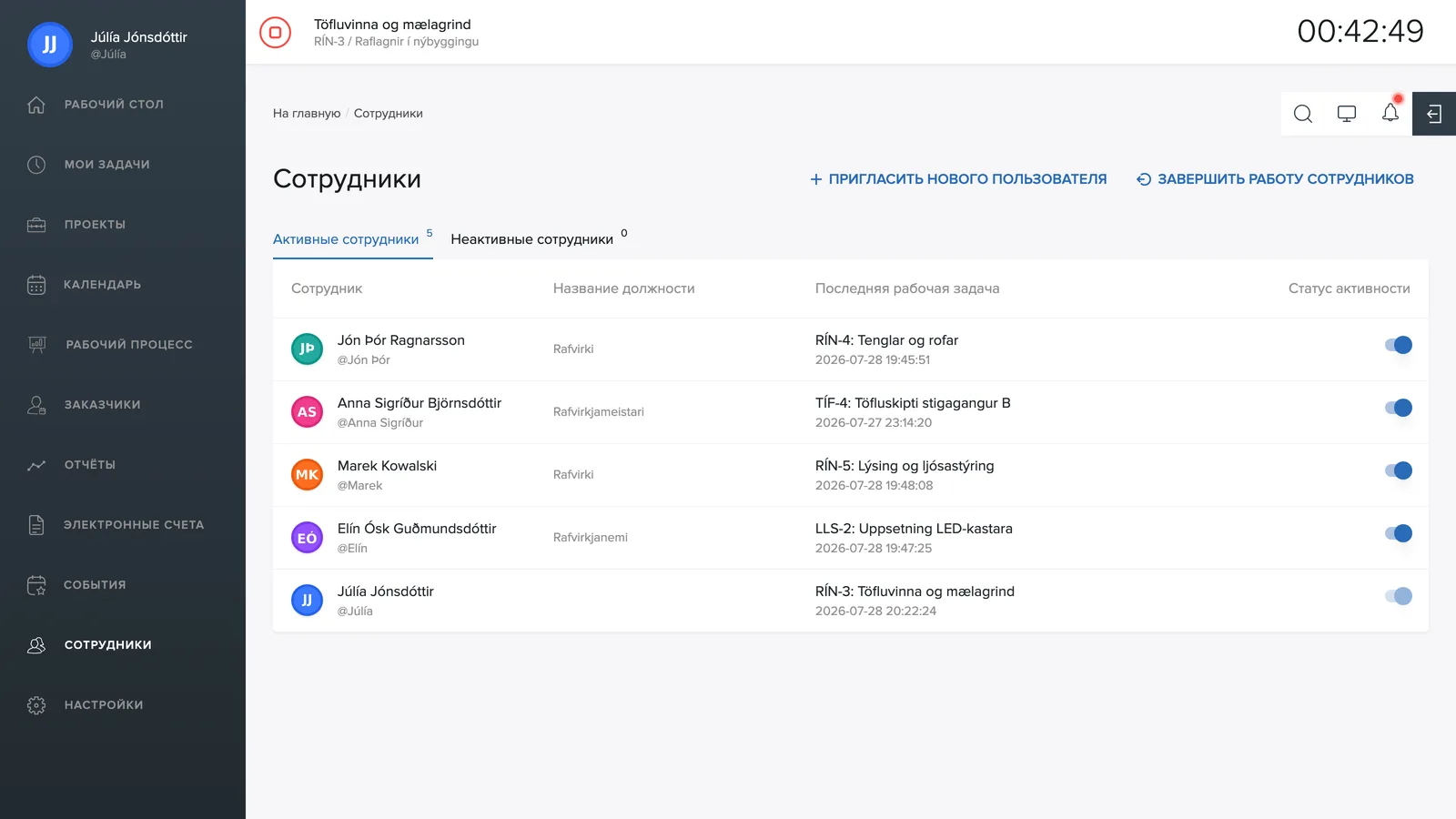This screenshot has width=1456, height=819.
Task: Click the job title Rafvirkjameistari
Action: [599, 412]
